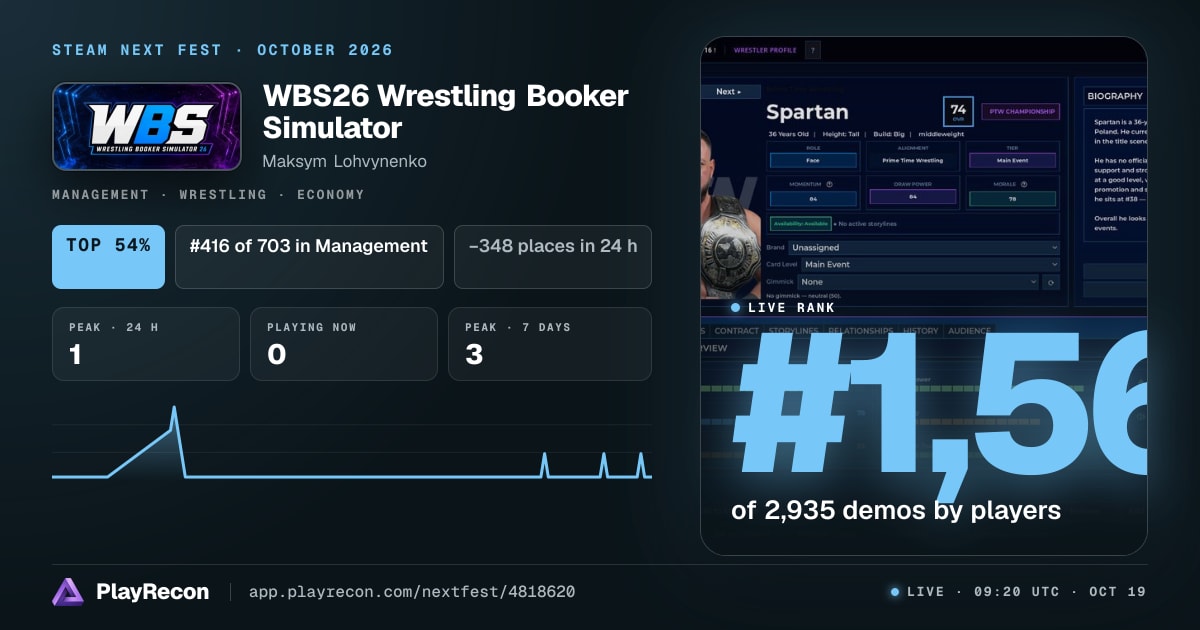
Task: Click the PlayRecon brand name
Action: (x=153, y=592)
